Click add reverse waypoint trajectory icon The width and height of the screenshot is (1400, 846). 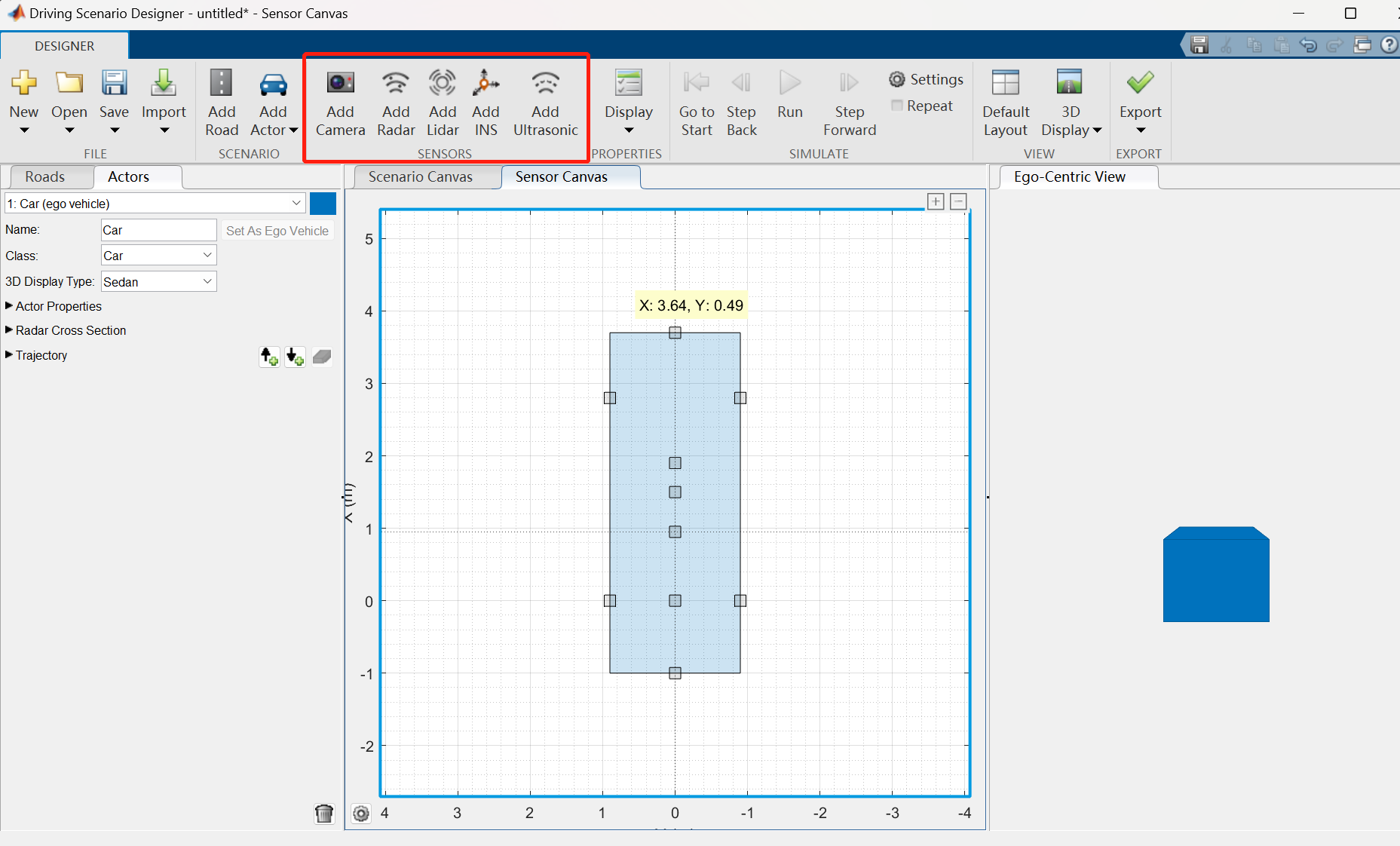(x=296, y=357)
